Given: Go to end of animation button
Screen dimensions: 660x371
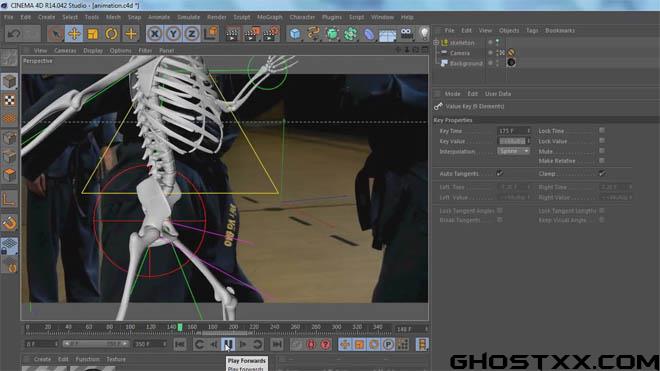Looking at the screenshot, I should 277,344.
